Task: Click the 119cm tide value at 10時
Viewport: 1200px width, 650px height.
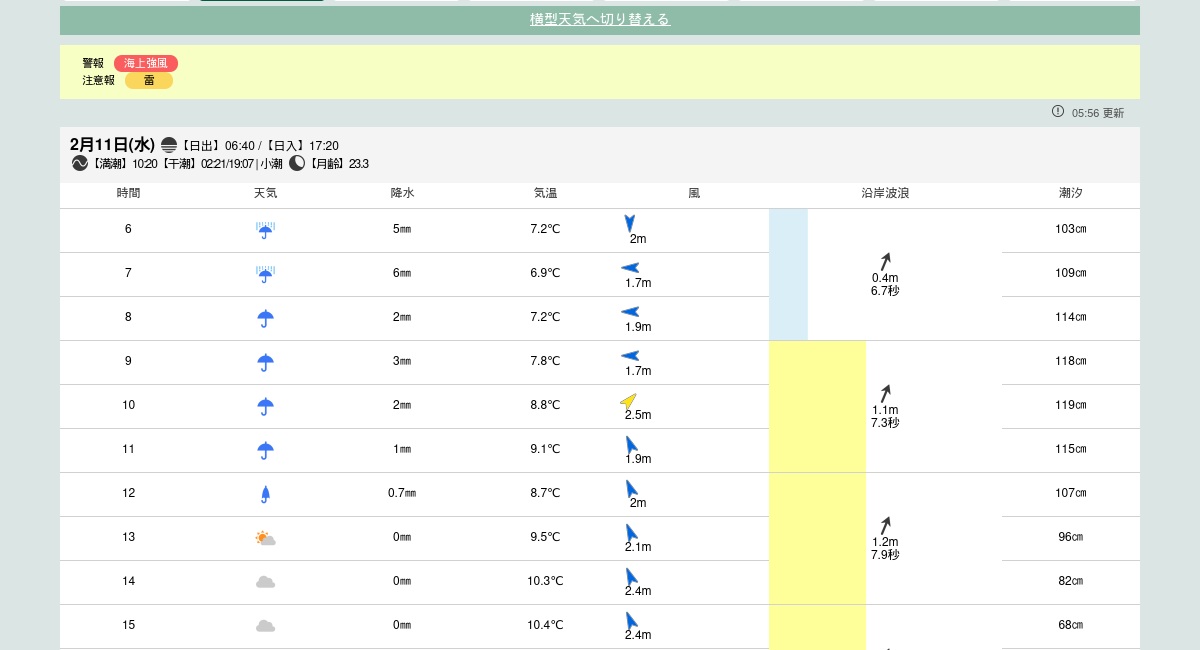Action: click(1070, 405)
